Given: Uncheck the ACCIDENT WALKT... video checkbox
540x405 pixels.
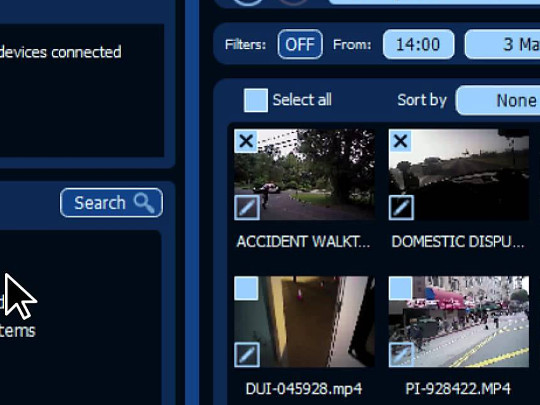Looking at the screenshot, I should 246,141.
